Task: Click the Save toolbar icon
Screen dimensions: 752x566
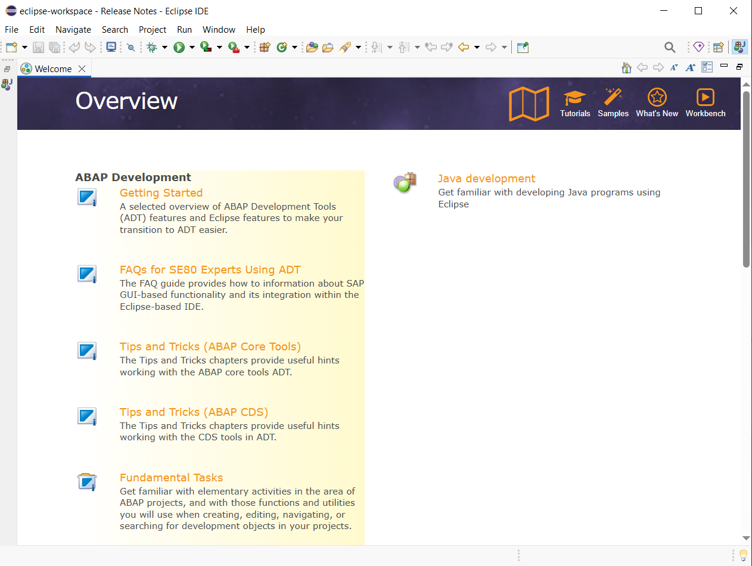Action: tap(38, 47)
